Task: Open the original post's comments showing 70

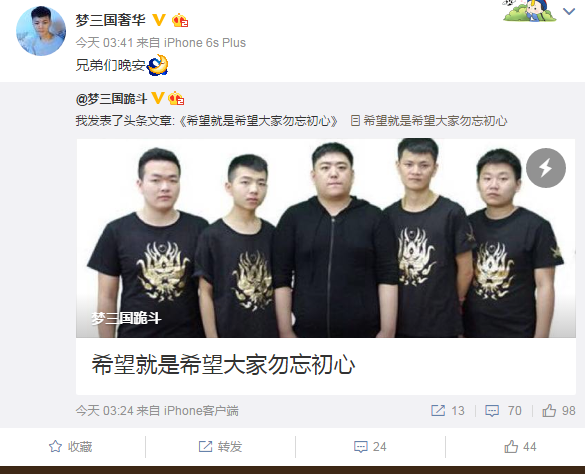Action: (503, 411)
